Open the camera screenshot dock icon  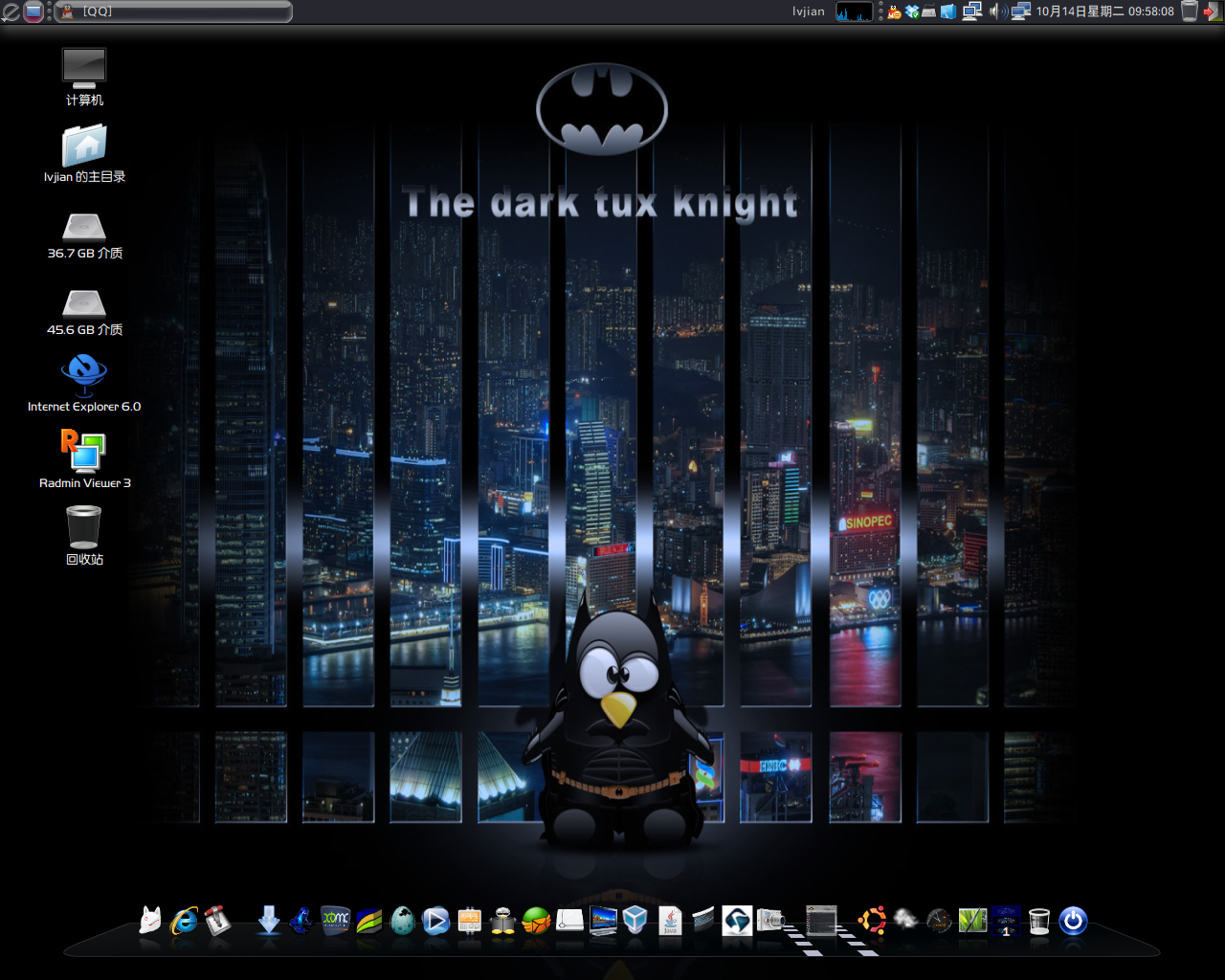point(770,921)
